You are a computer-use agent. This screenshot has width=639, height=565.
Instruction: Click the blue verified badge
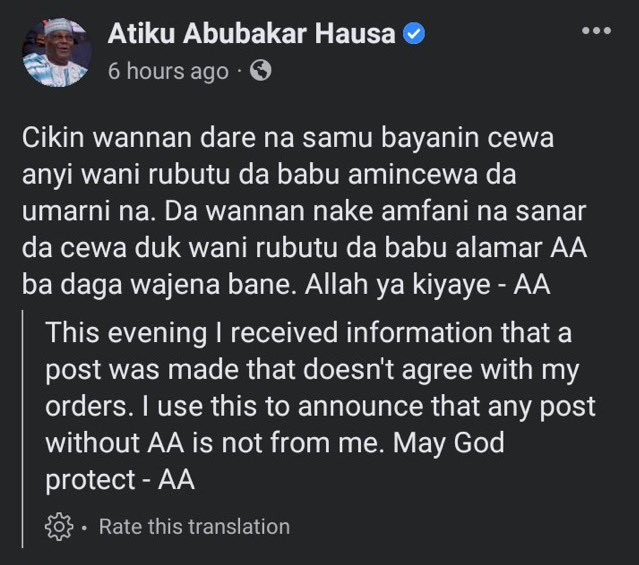(414, 35)
